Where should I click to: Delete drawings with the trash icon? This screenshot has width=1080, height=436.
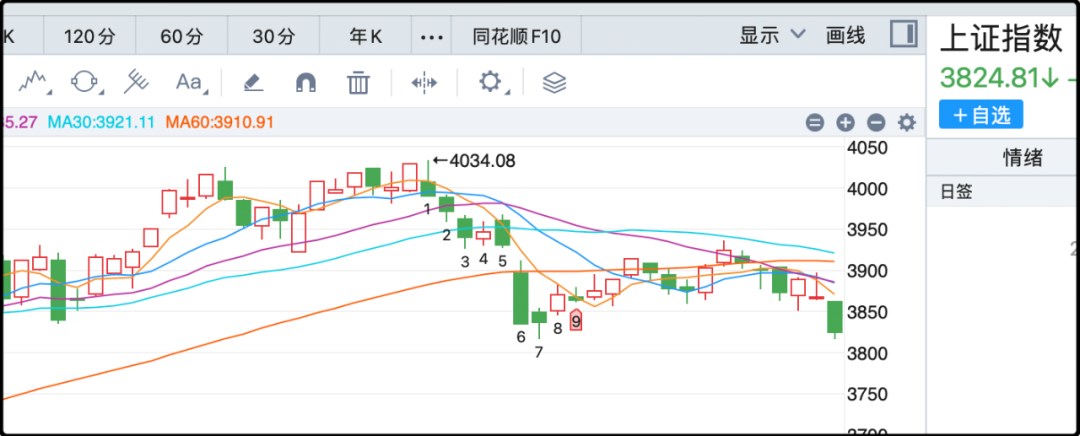point(357,83)
